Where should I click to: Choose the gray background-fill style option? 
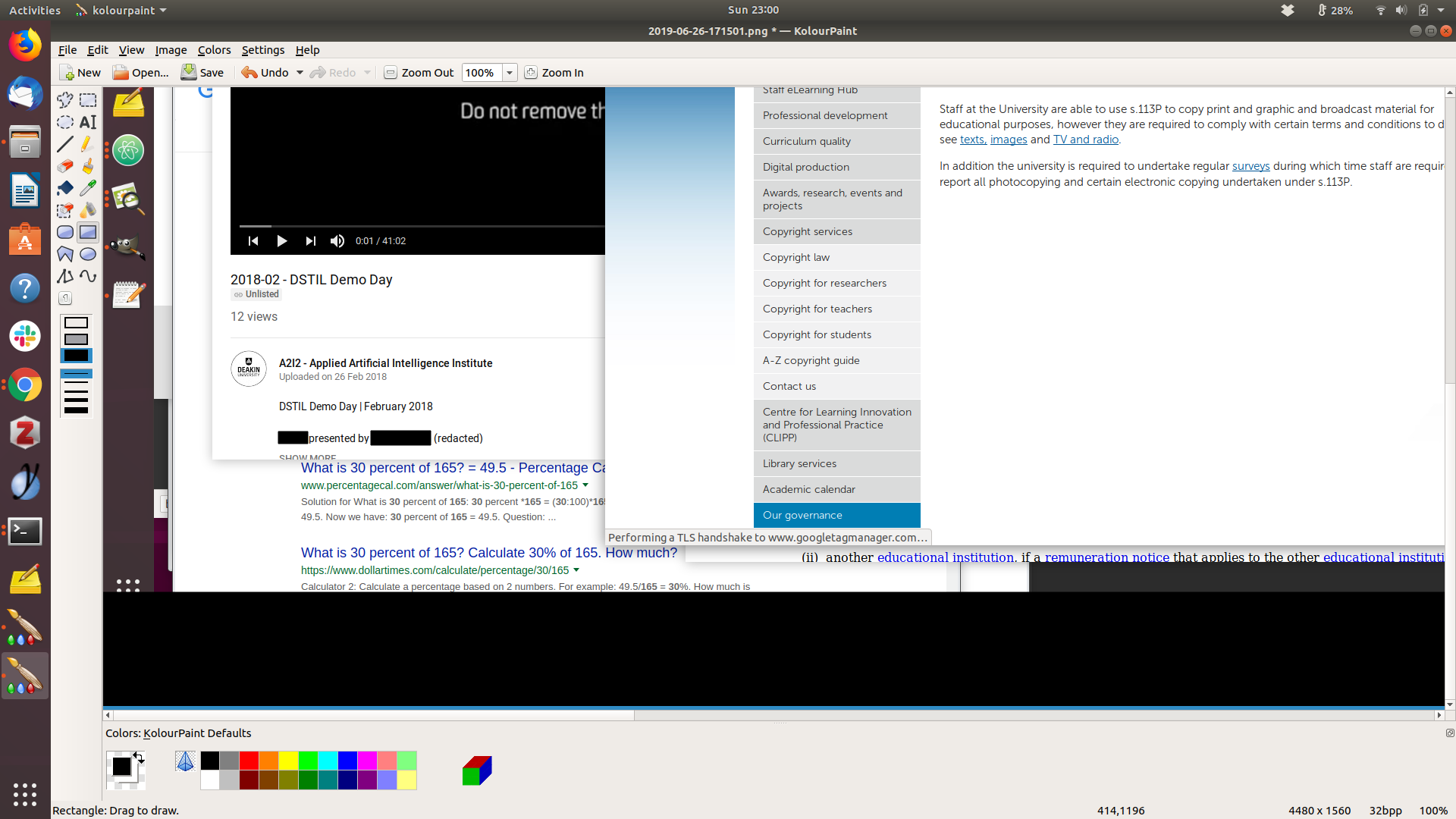click(76, 340)
